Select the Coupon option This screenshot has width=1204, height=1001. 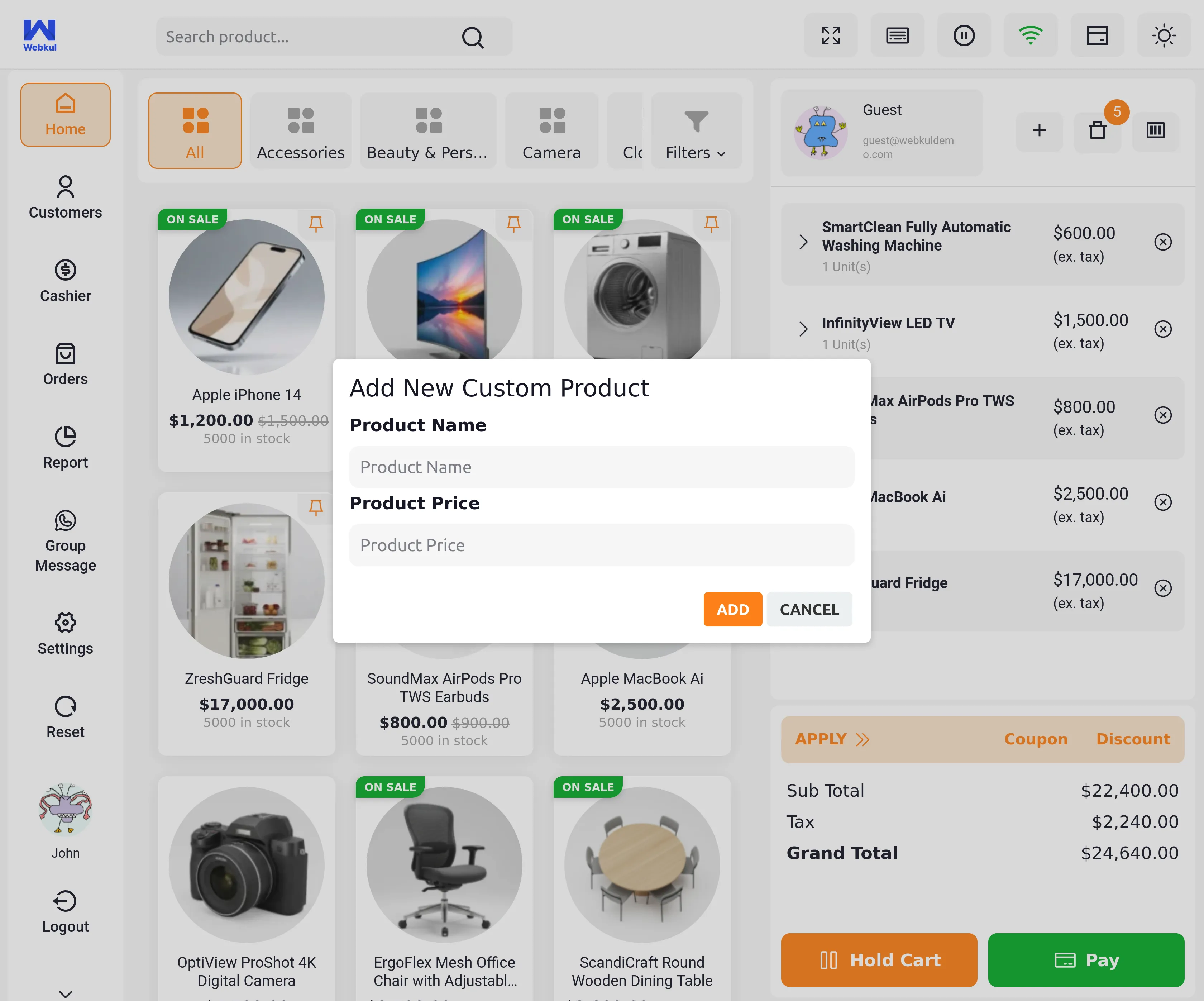point(1036,740)
